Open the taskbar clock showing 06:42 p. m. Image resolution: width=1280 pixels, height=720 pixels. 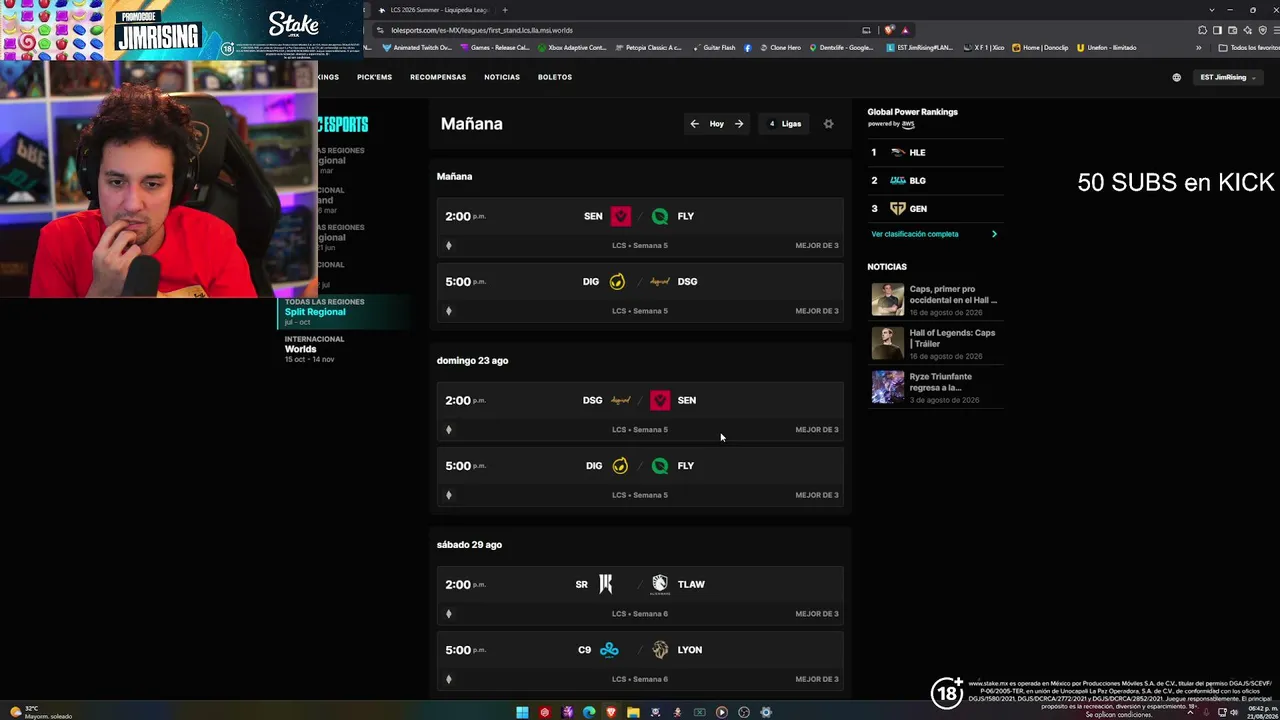click(x=1262, y=712)
